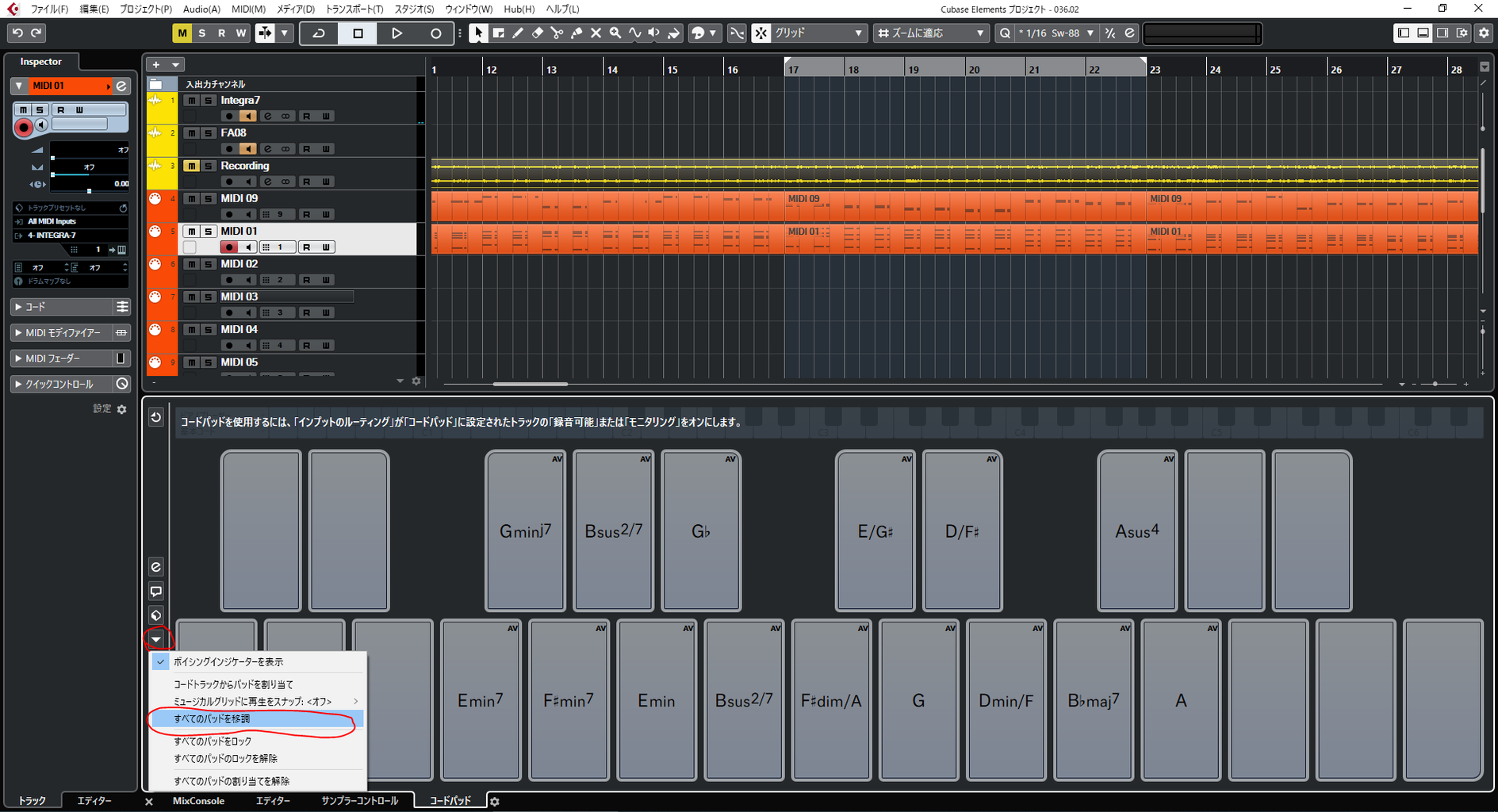Open the toolbar setup gear icon
The width and height of the screenshot is (1498, 812).
tap(1484, 33)
